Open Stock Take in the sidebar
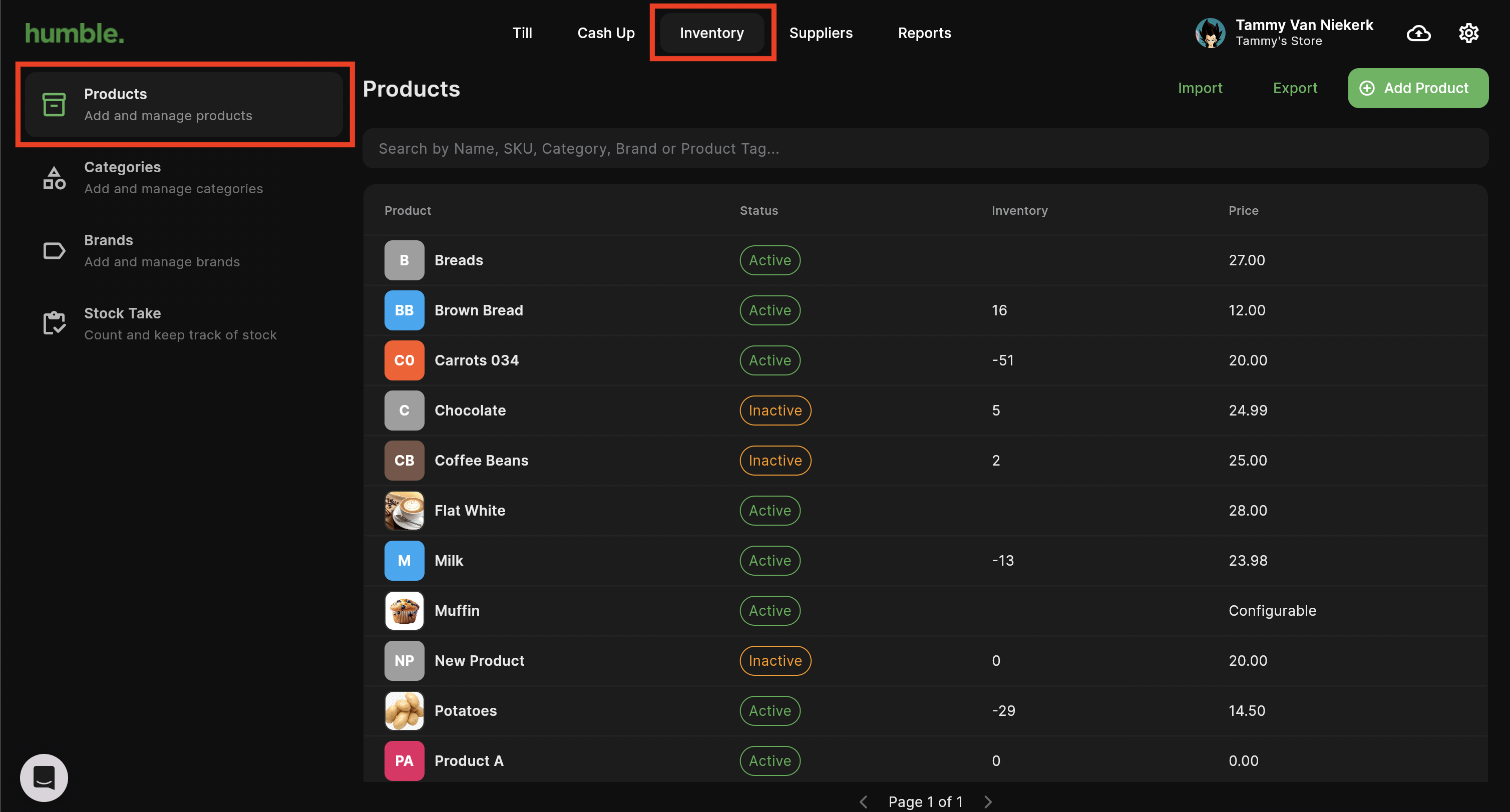 (x=184, y=323)
